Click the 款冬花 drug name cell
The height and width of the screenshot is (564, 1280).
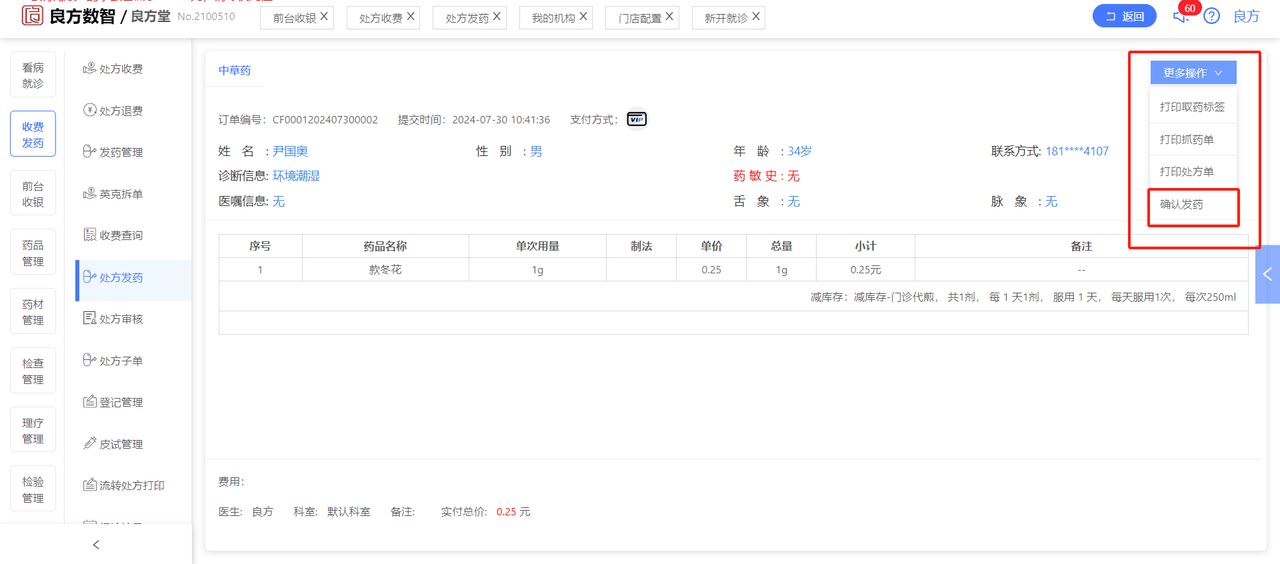pyautogui.click(x=386, y=270)
